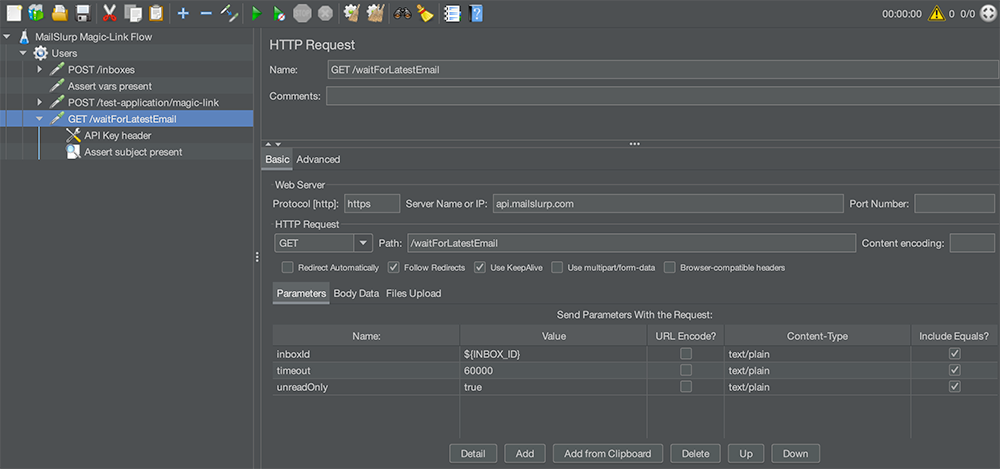Select the Assert vars present tree item
Image resolution: width=1000 pixels, height=469 pixels.
(x=110, y=86)
